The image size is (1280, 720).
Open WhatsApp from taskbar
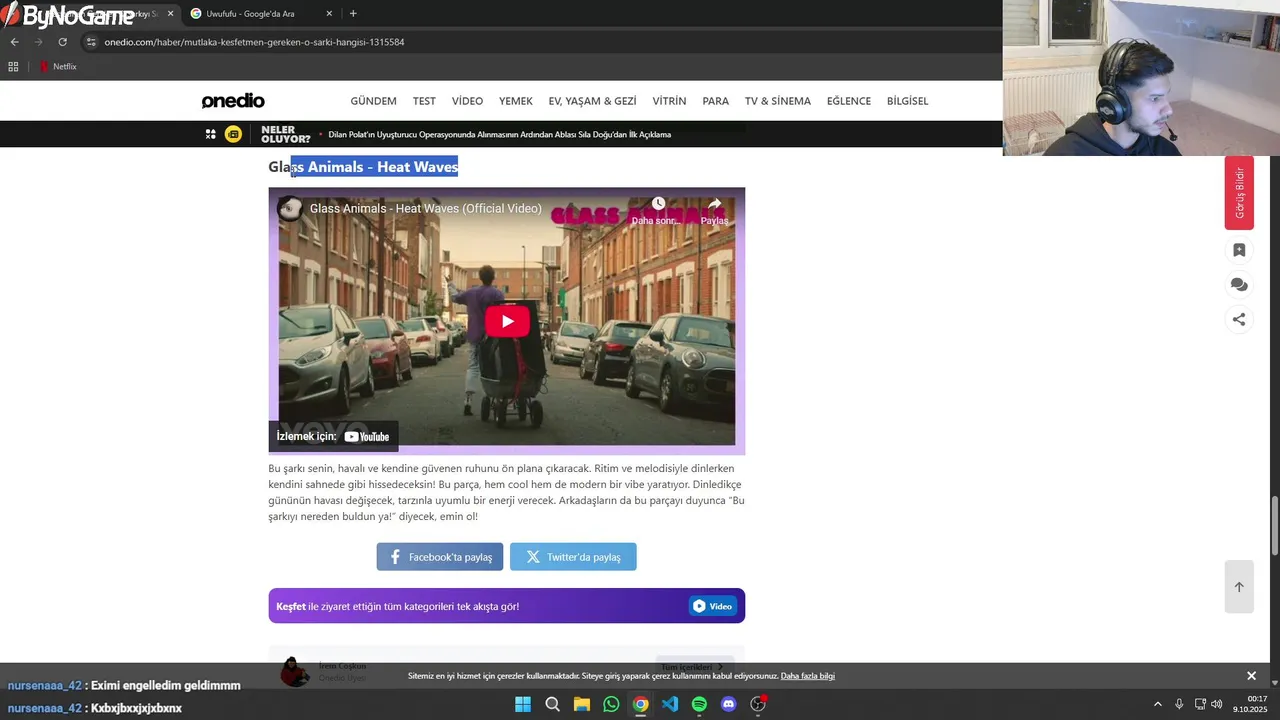click(611, 704)
